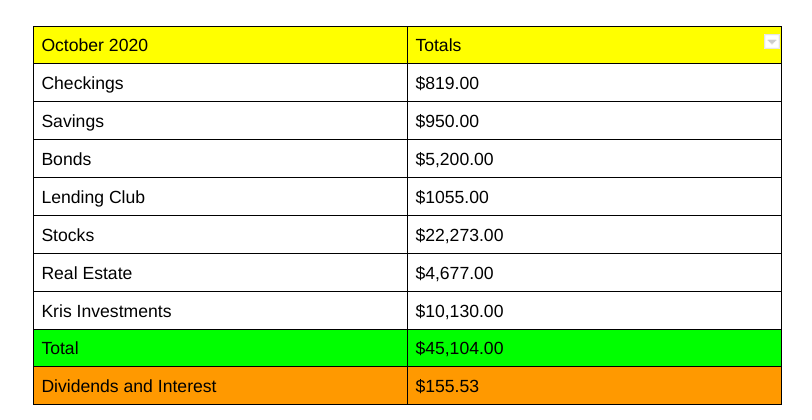Select the Kris Investments label cell
812x420 pixels.
(106, 312)
